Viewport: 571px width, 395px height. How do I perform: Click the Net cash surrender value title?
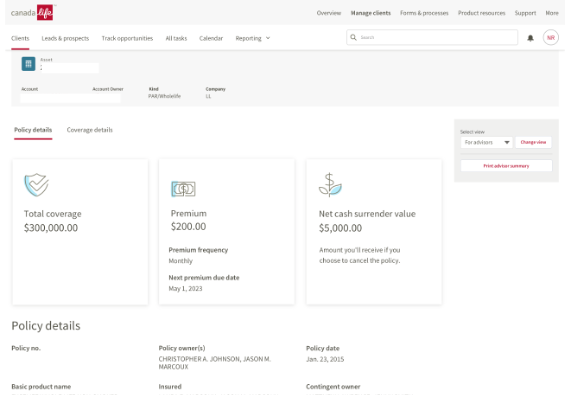tap(367, 214)
